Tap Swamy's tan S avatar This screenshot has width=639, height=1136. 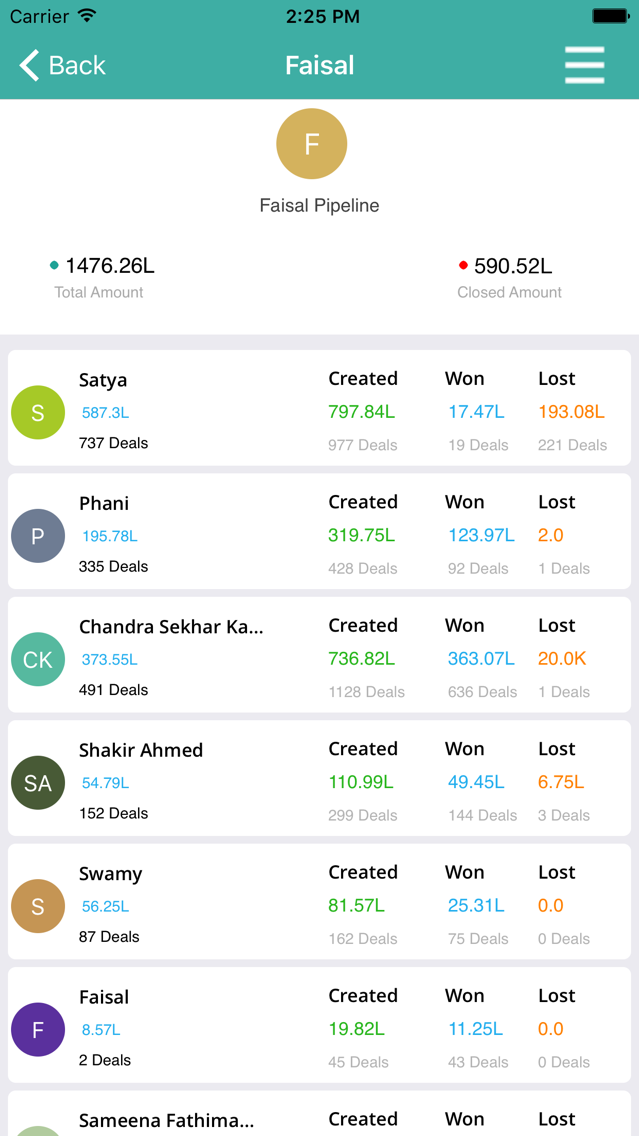[x=38, y=906]
